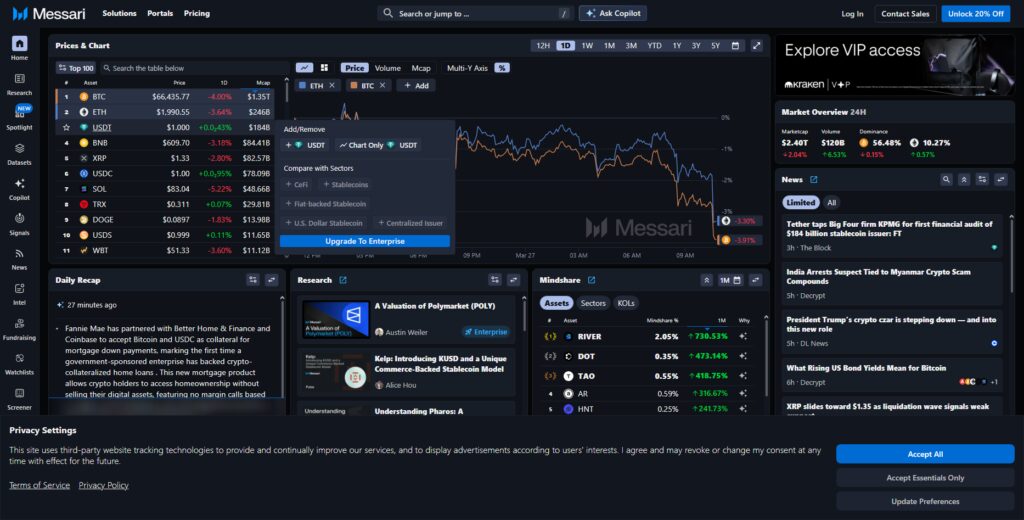
Task: Click Add to add chart asset
Action: [x=416, y=86]
